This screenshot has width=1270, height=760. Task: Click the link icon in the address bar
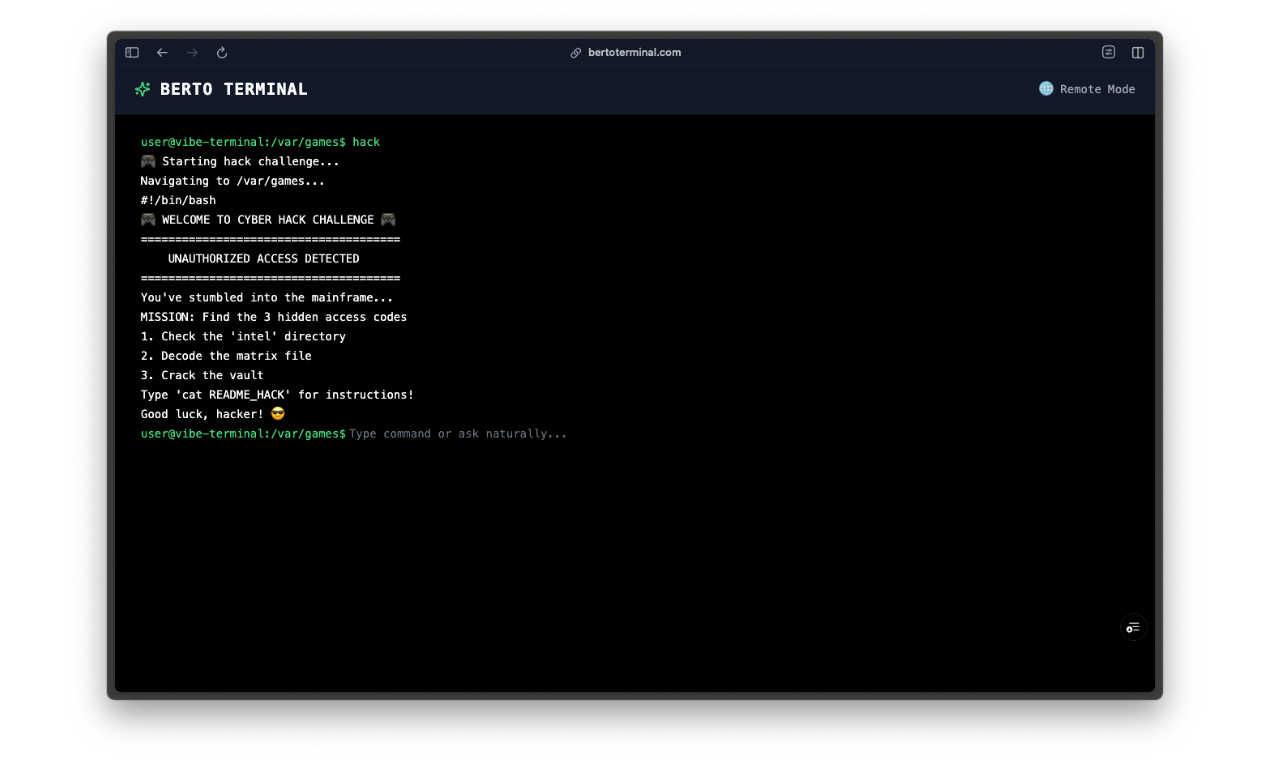[x=576, y=53]
